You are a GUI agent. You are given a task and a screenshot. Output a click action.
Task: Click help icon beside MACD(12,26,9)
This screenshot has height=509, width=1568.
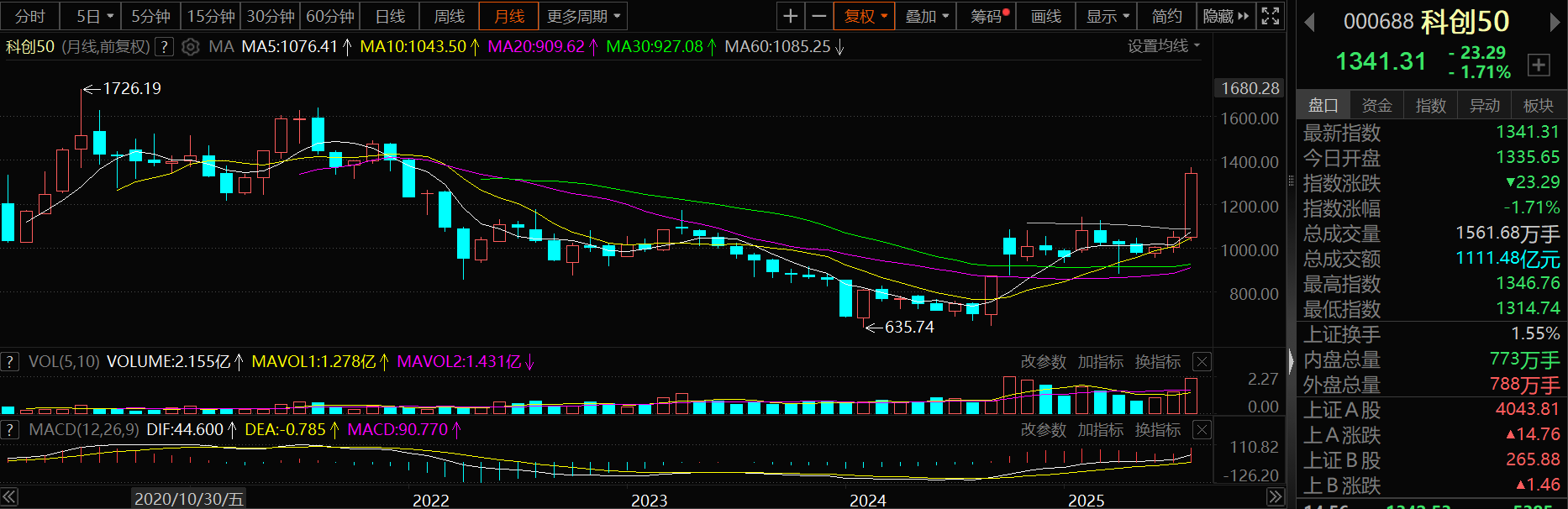coord(10,430)
